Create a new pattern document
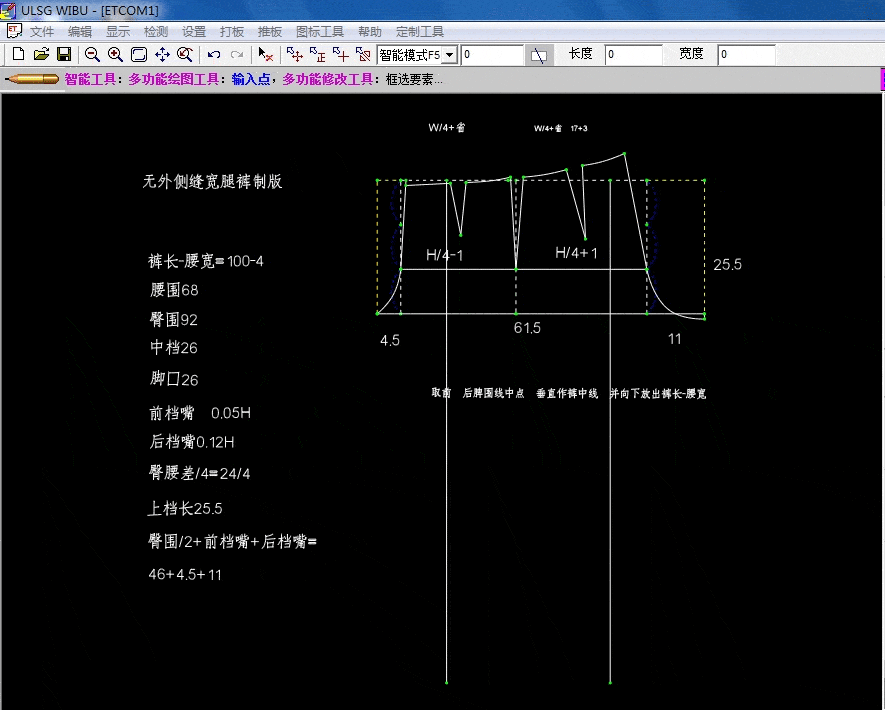Viewport: 885px width, 710px height. tap(18, 55)
